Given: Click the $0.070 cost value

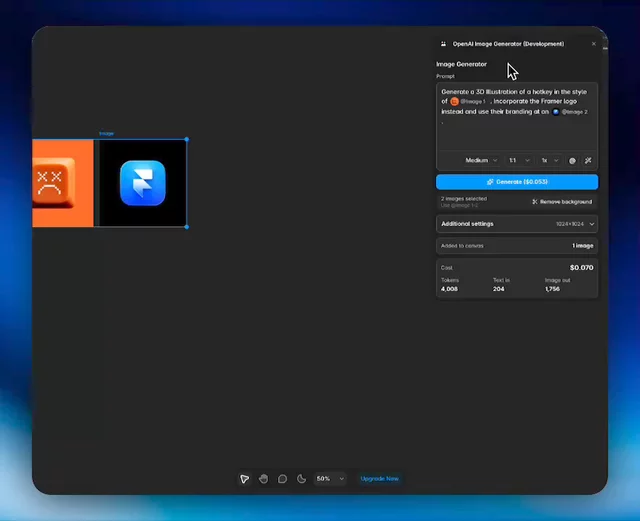Looking at the screenshot, I should (582, 267).
